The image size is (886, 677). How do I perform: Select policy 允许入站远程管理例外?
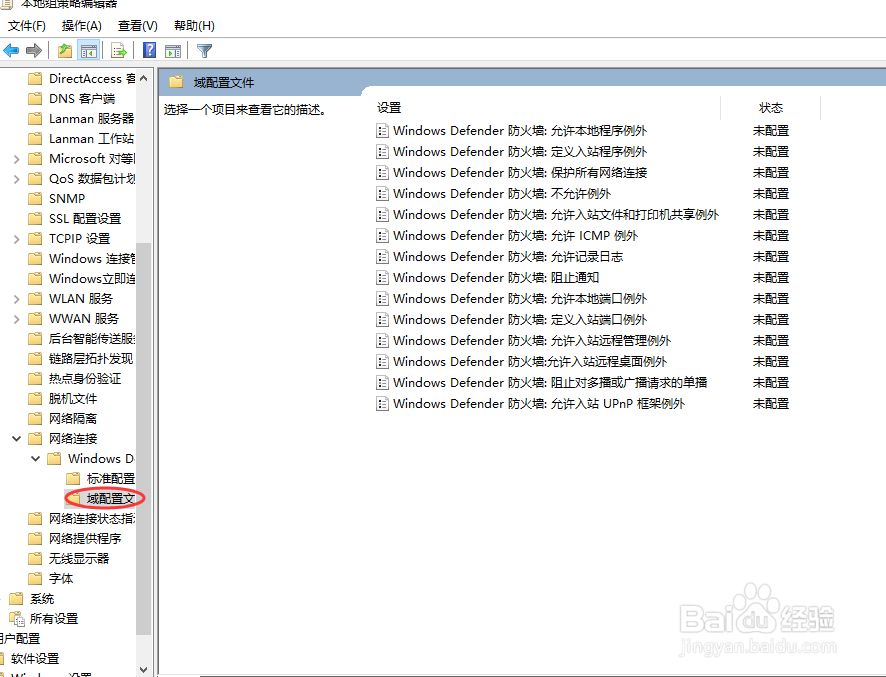pyautogui.click(x=523, y=341)
